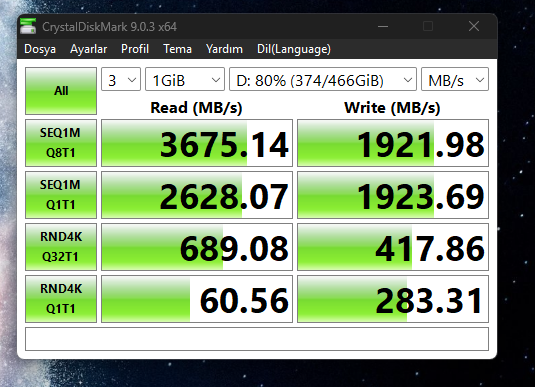This screenshot has height=387, width=535.
Task: Click the Read (MB/s) column header
Action: click(x=196, y=108)
